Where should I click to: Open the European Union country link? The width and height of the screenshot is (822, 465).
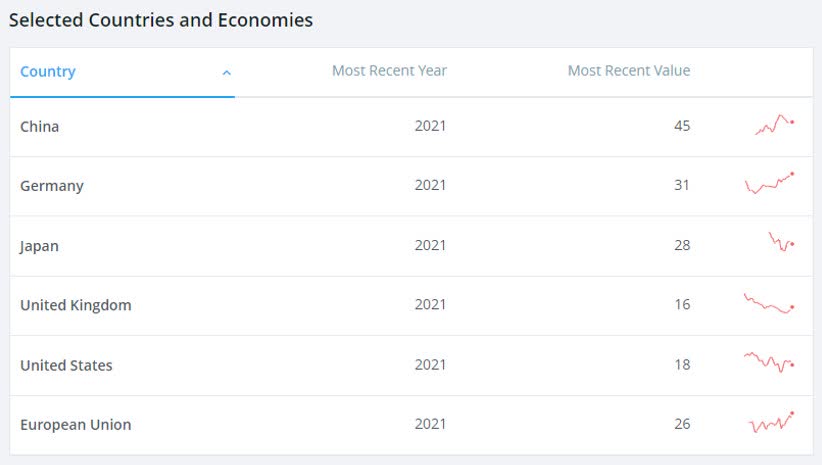pyautogui.click(x=75, y=425)
